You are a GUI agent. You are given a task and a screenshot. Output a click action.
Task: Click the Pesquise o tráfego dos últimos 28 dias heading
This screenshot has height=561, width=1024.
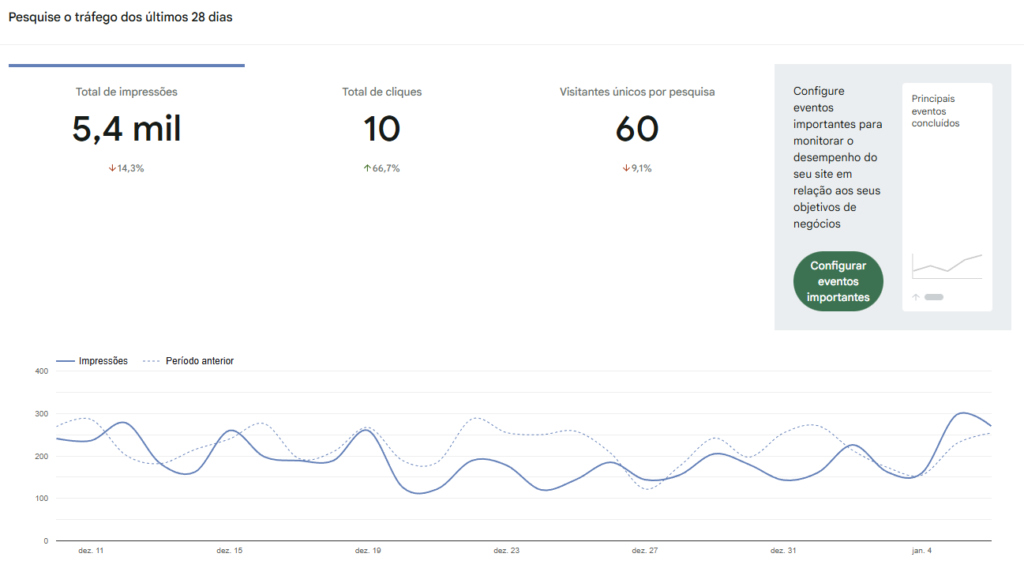coord(120,17)
